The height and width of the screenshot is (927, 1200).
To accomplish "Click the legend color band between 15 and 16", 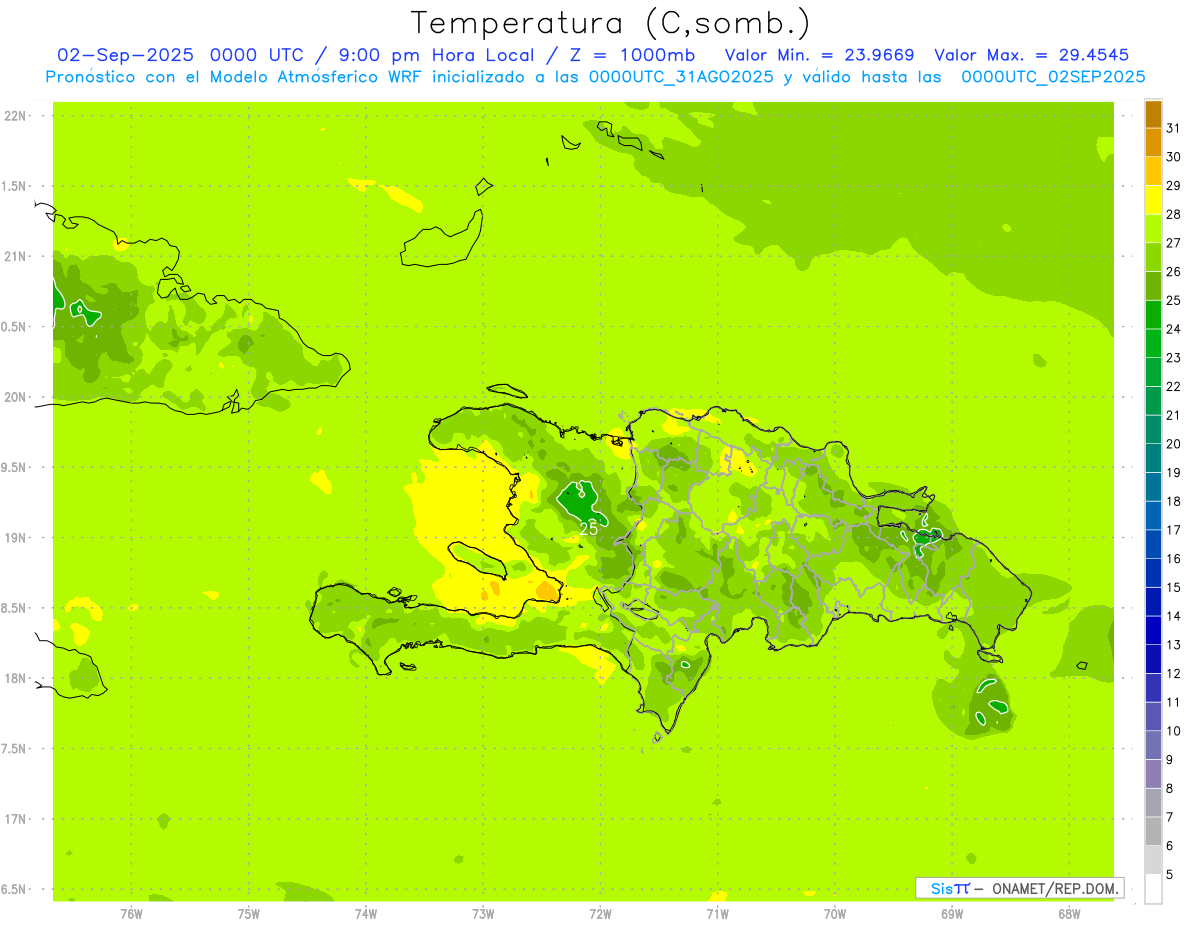I will point(1153,573).
